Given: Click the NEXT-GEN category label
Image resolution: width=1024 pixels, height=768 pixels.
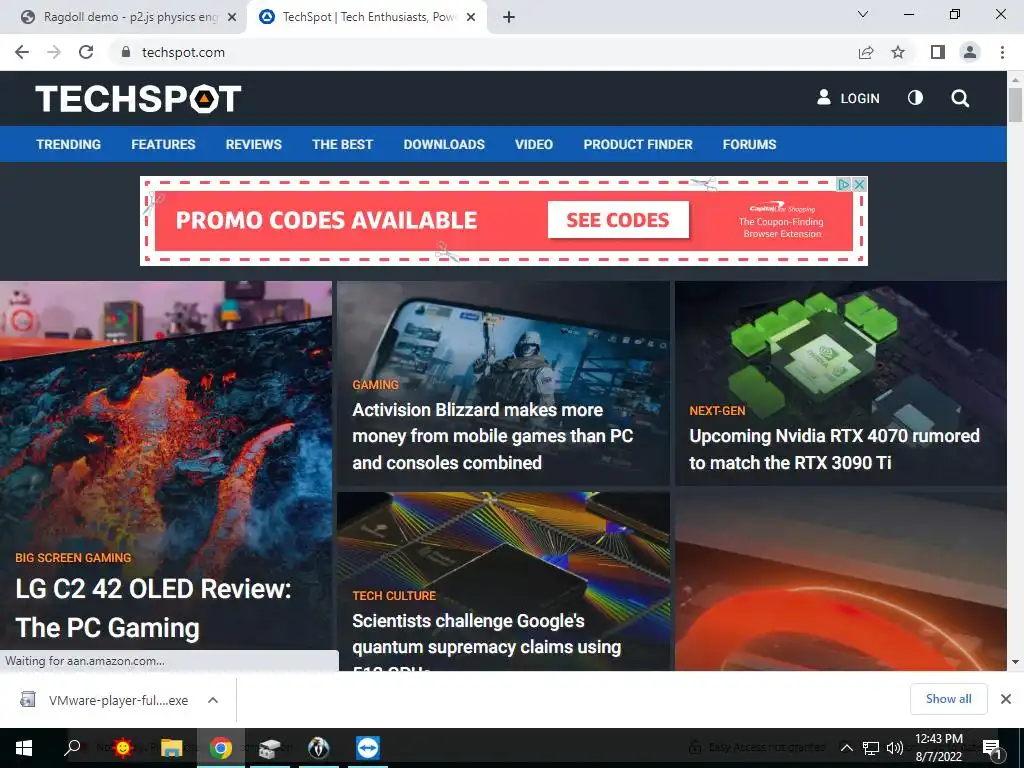Looking at the screenshot, I should pos(717,411).
